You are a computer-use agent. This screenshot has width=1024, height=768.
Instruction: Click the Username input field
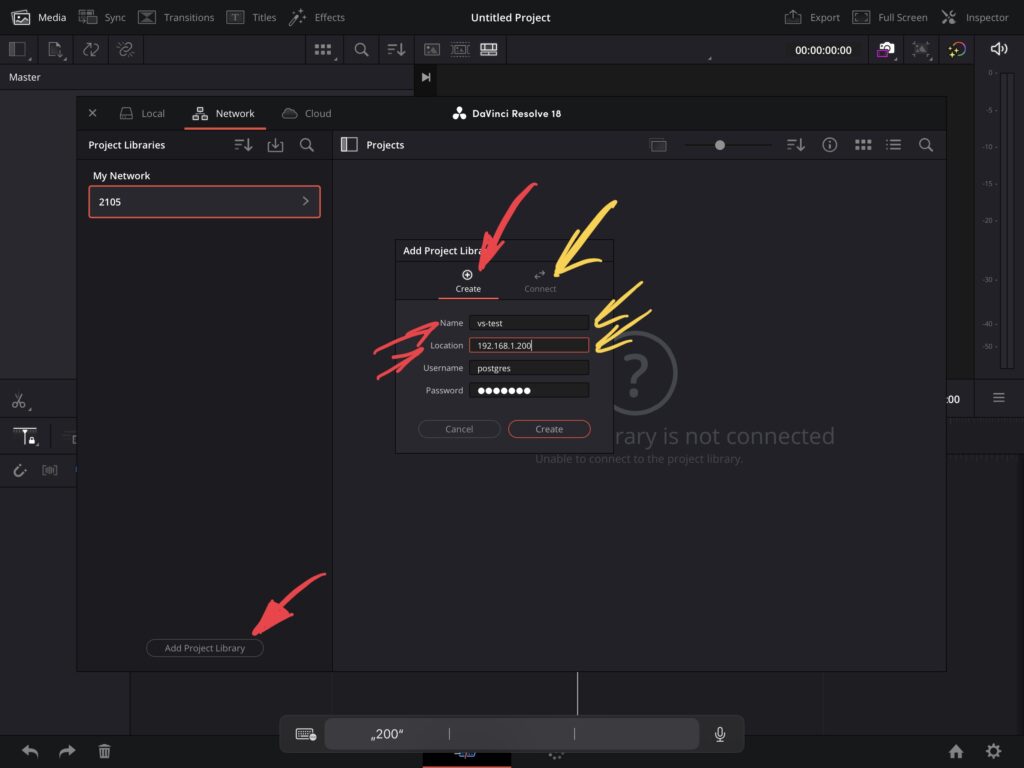(529, 368)
